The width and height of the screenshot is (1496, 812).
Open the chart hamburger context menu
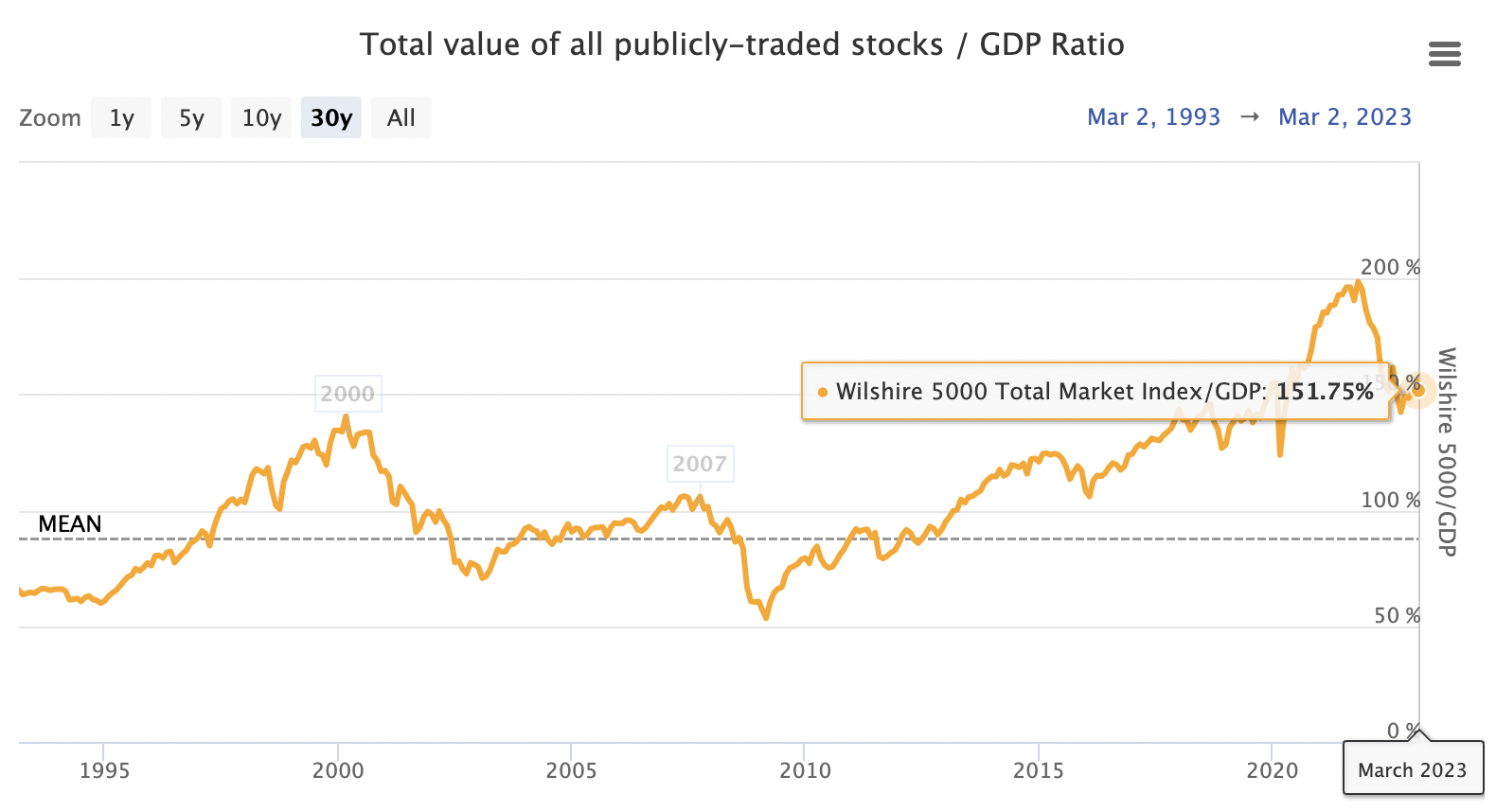coord(1444,54)
